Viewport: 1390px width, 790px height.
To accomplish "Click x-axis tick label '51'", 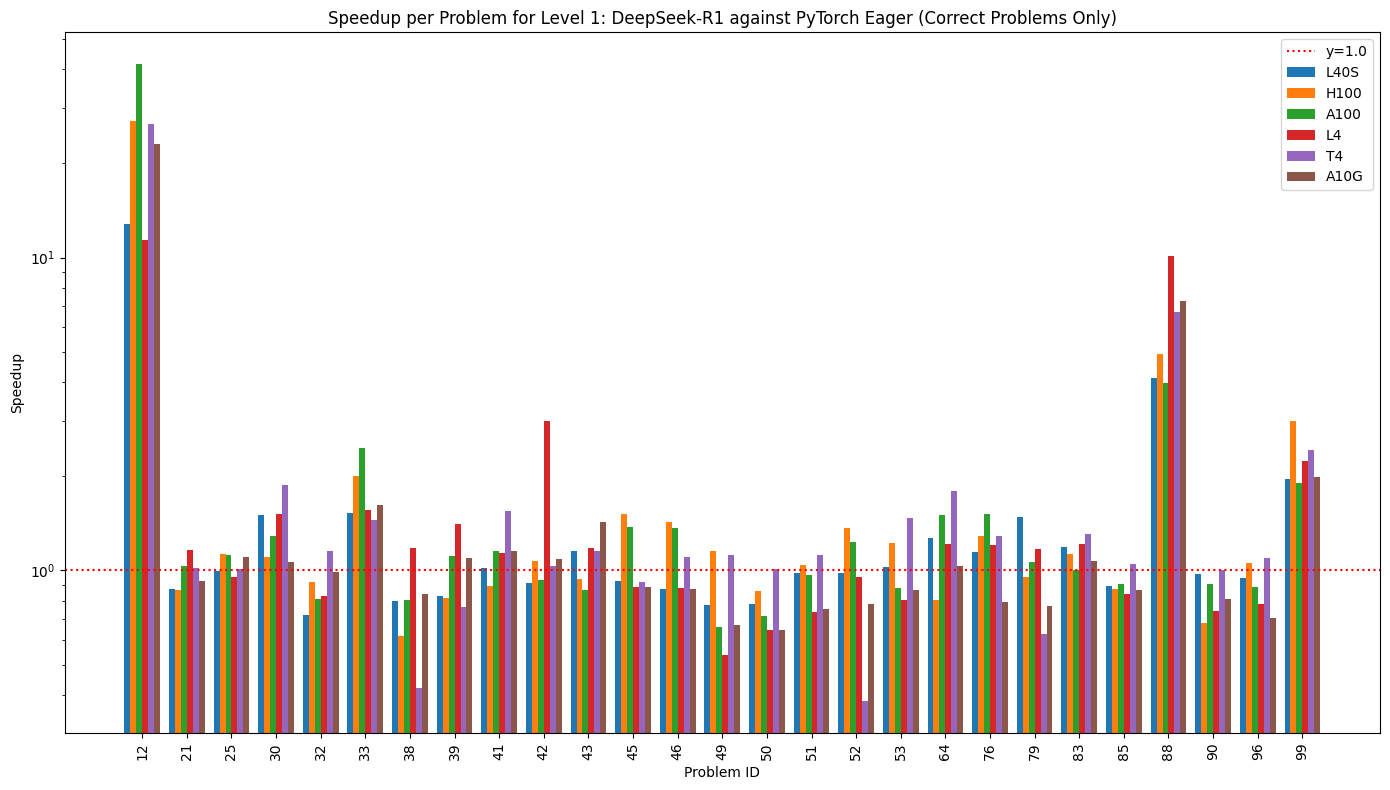I will [x=811, y=751].
